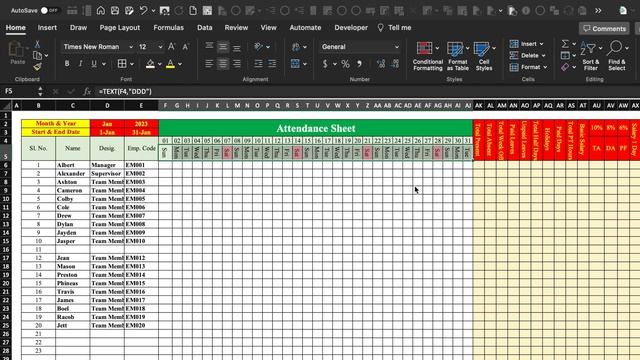Select row 6 header
Screen dimensions: 640x360
pyautogui.click(x=6, y=165)
